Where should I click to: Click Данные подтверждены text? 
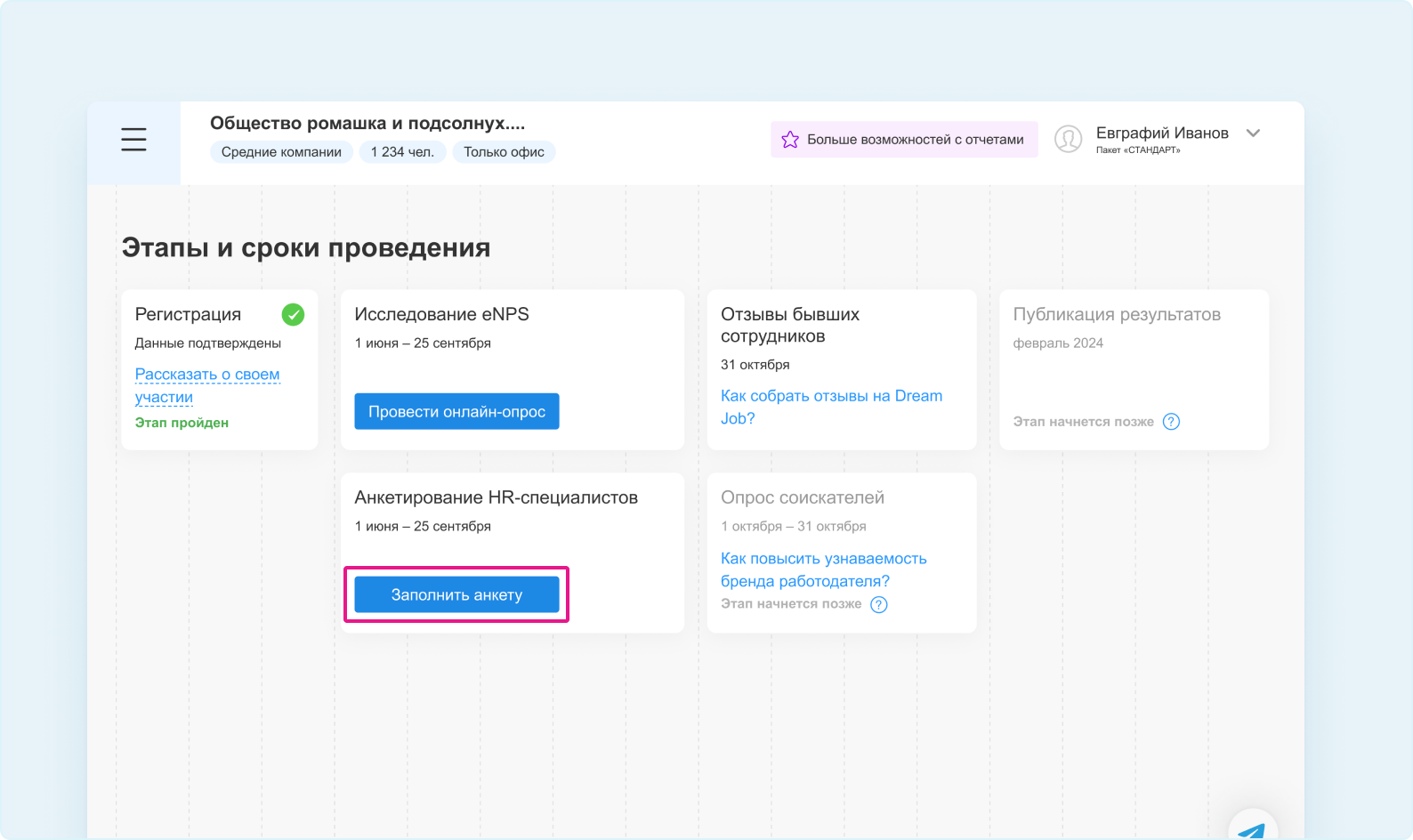coord(207,343)
